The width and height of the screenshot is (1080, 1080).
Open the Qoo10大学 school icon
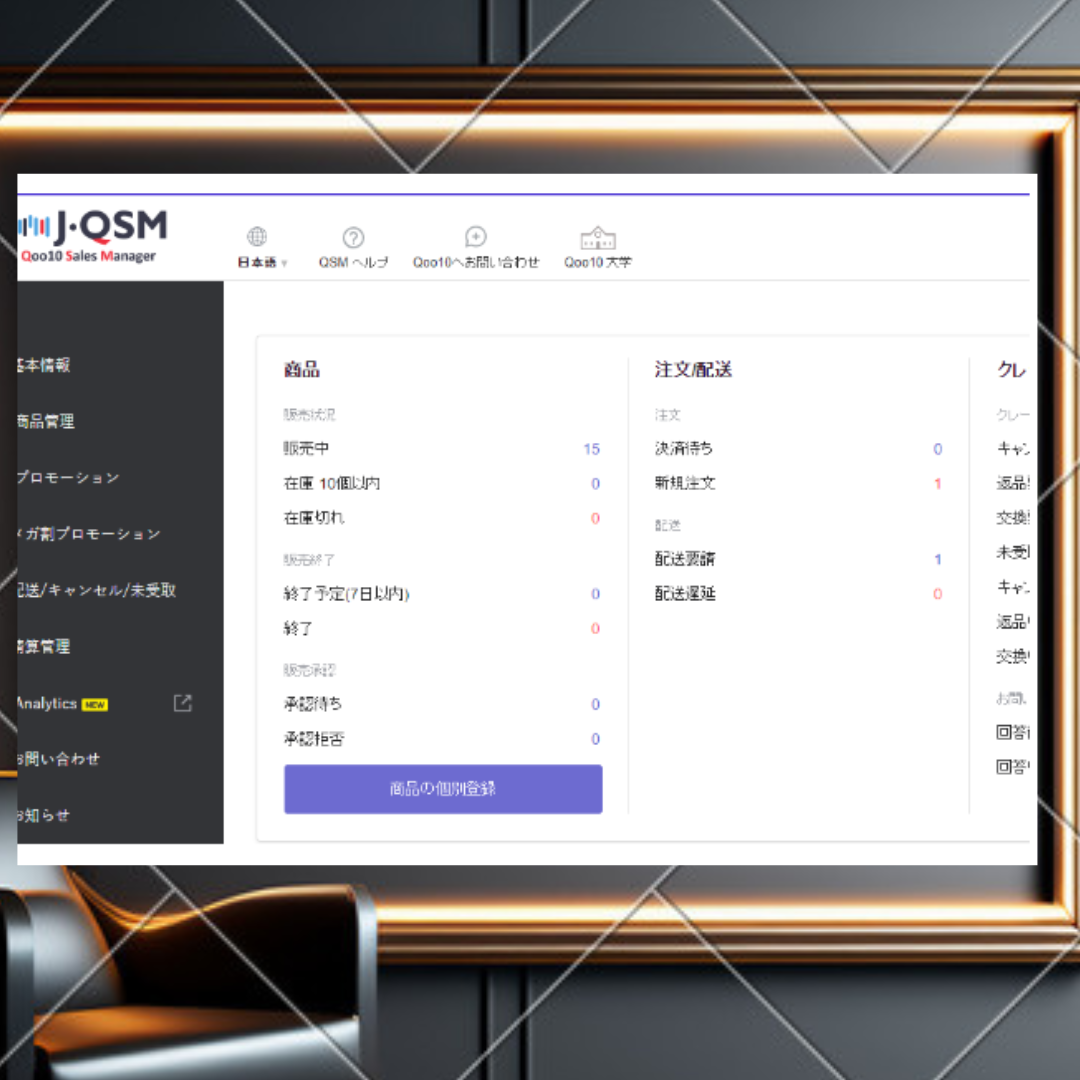click(x=597, y=238)
